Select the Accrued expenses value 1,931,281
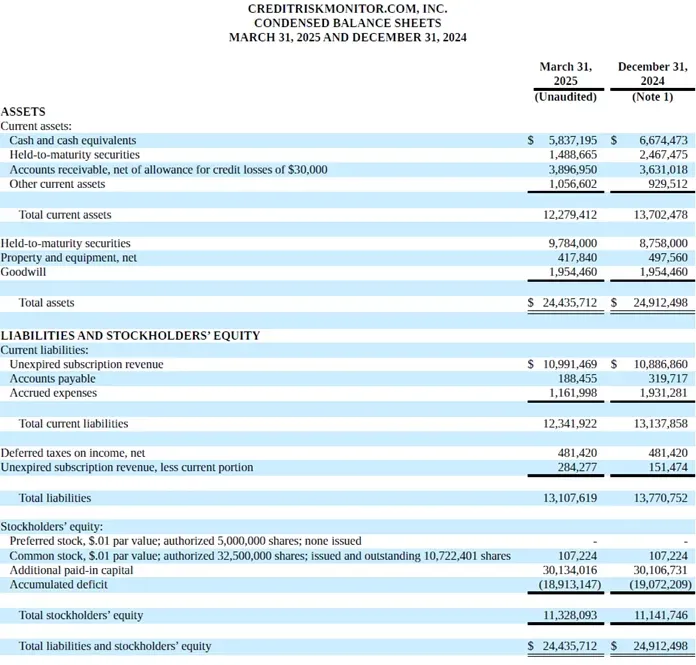 663,393
